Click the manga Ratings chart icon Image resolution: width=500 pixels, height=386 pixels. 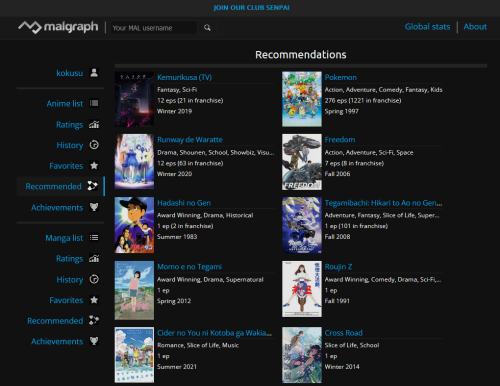point(94,258)
